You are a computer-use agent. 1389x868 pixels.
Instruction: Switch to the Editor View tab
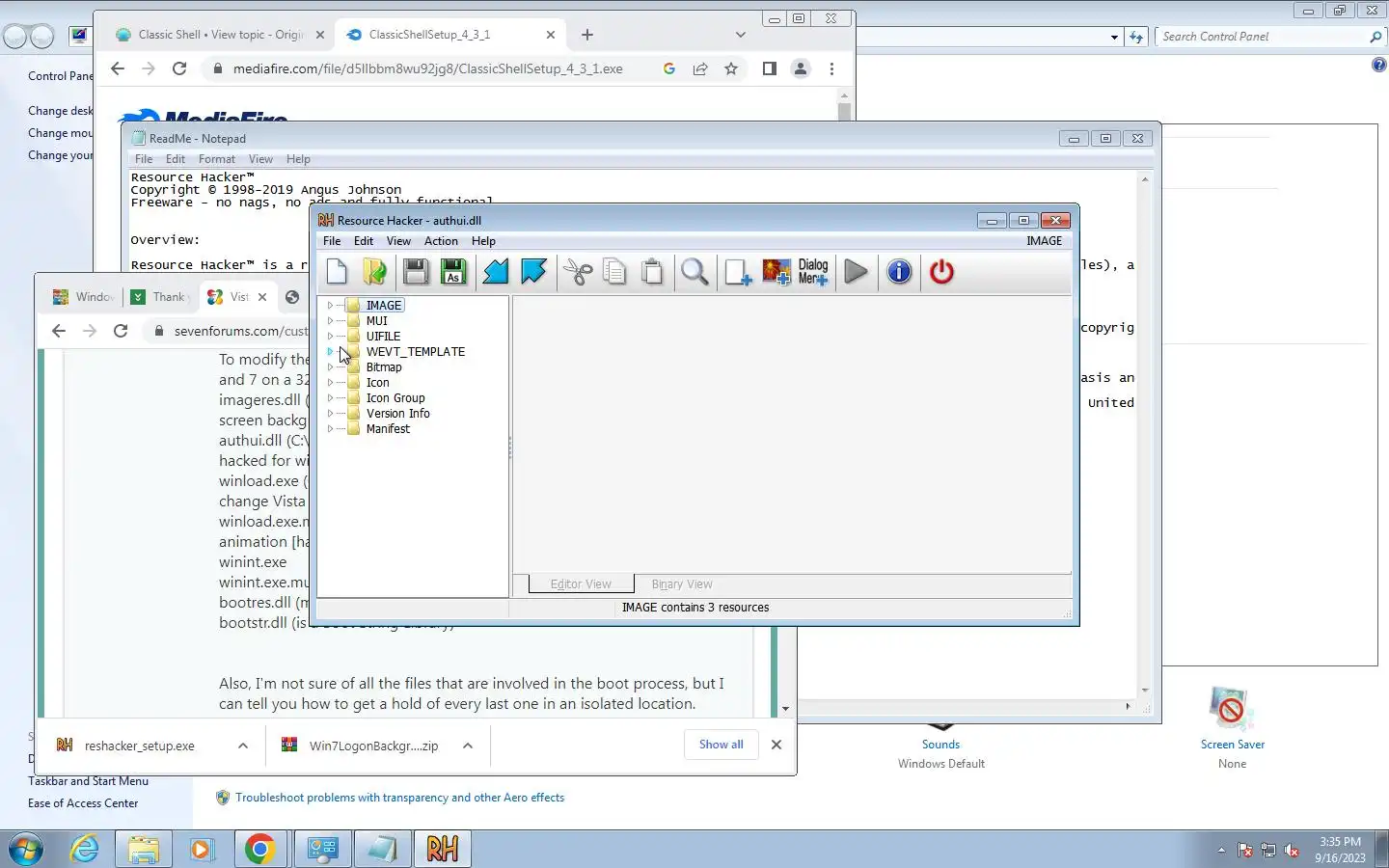tap(581, 584)
